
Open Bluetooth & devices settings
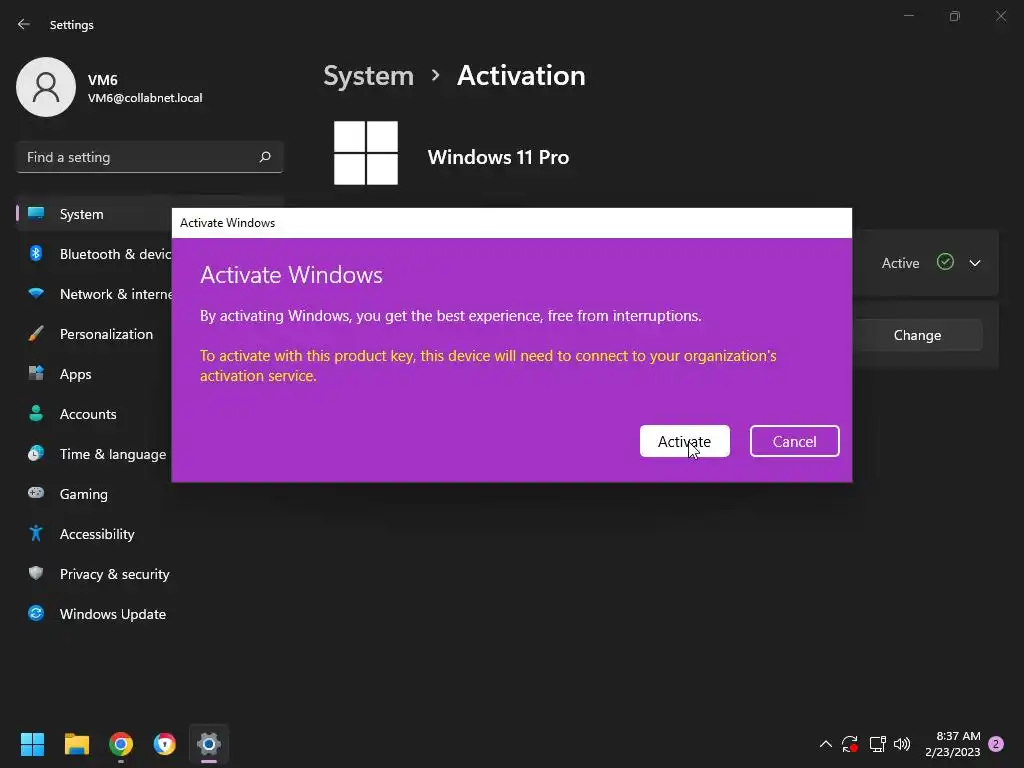pos(94,254)
